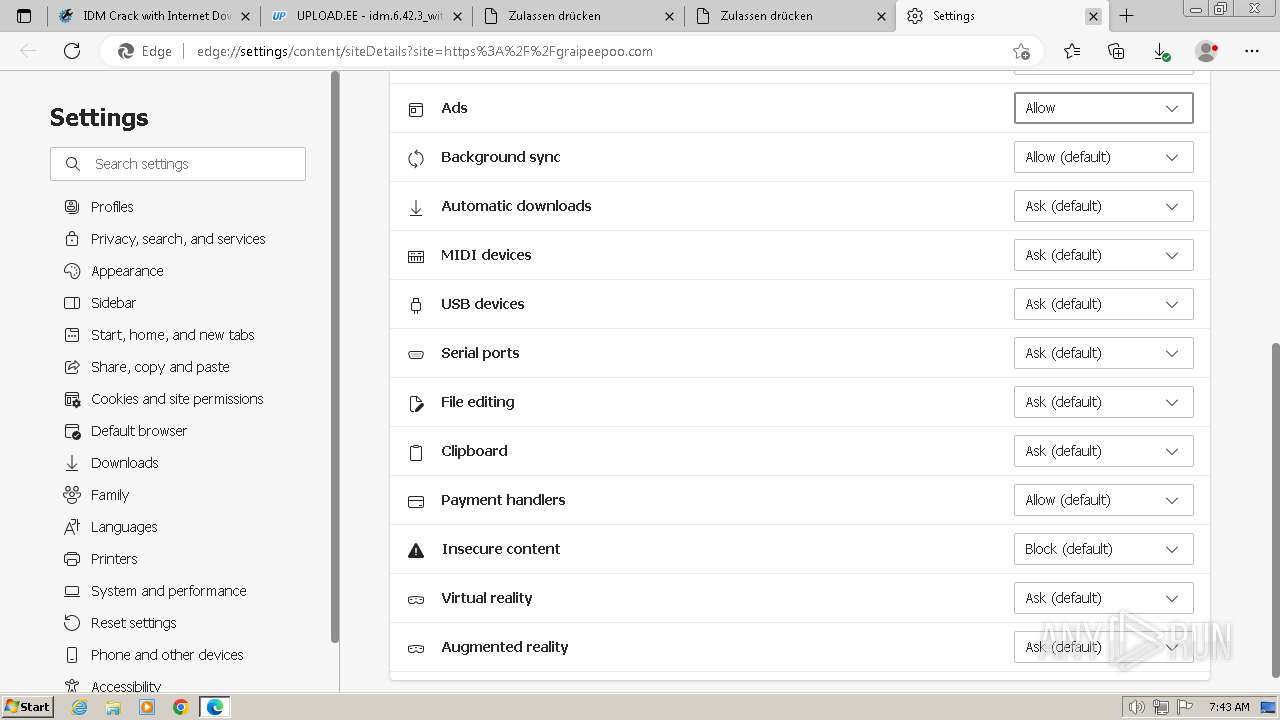Open Virtual reality permission dropdown
This screenshot has width=1280, height=720.
coord(1103,598)
